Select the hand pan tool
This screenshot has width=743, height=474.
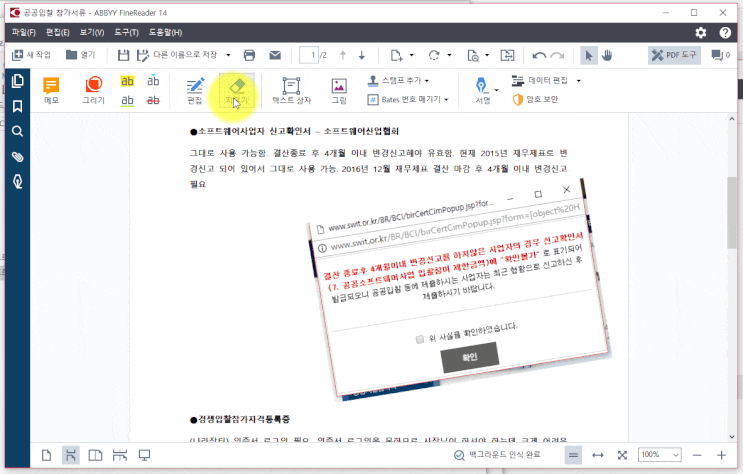pos(607,55)
